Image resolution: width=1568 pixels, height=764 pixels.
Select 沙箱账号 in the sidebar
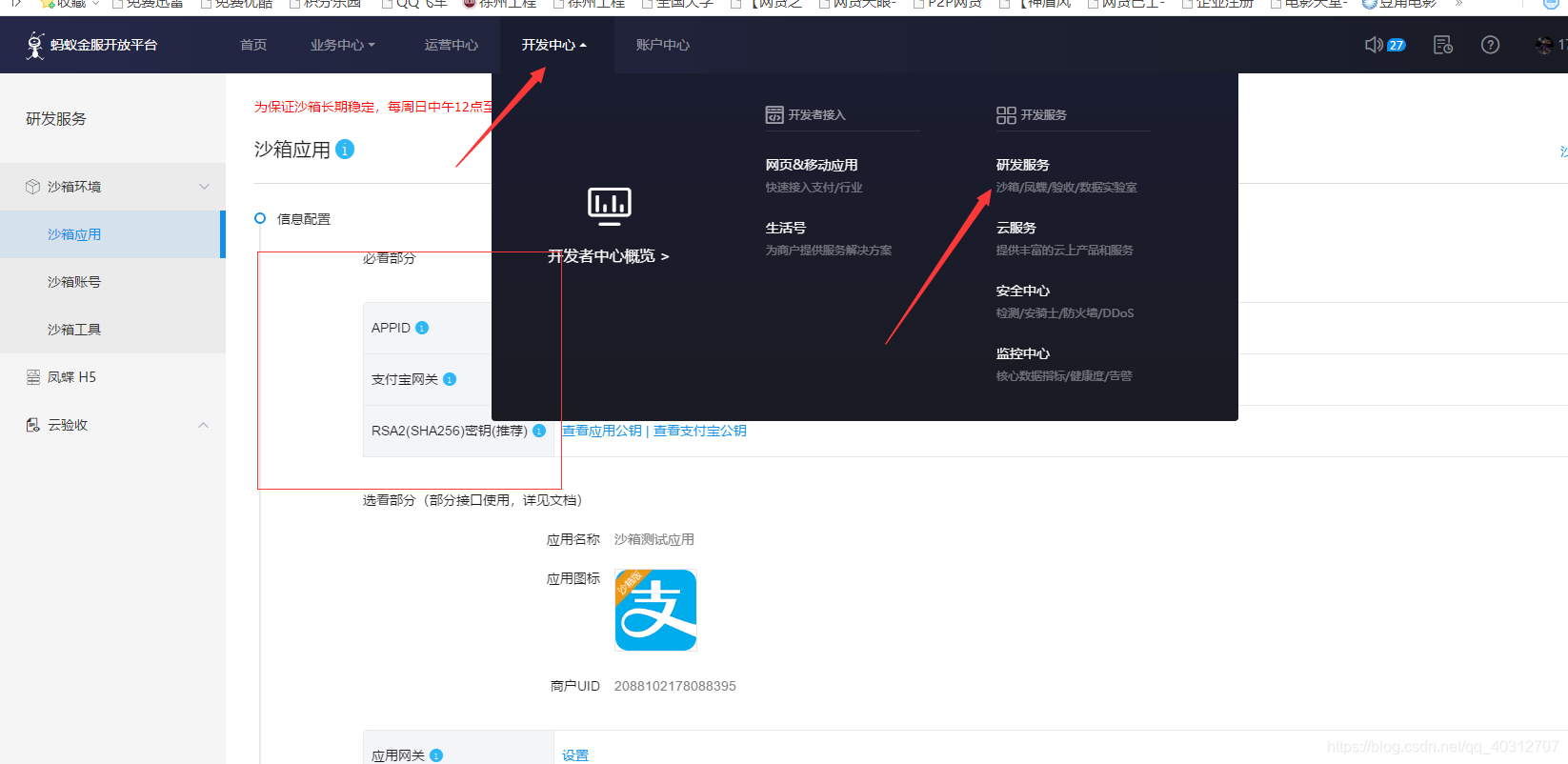112,282
